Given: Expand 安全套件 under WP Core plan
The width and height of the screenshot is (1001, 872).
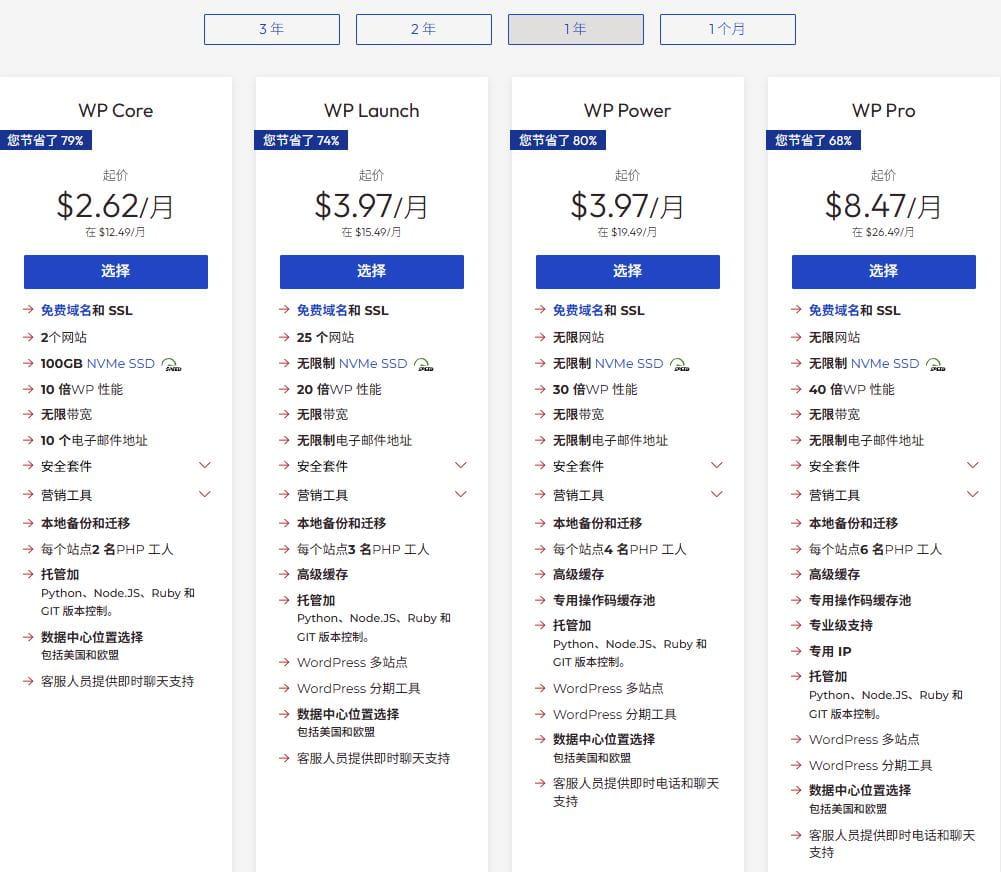Looking at the screenshot, I should click(x=205, y=465).
